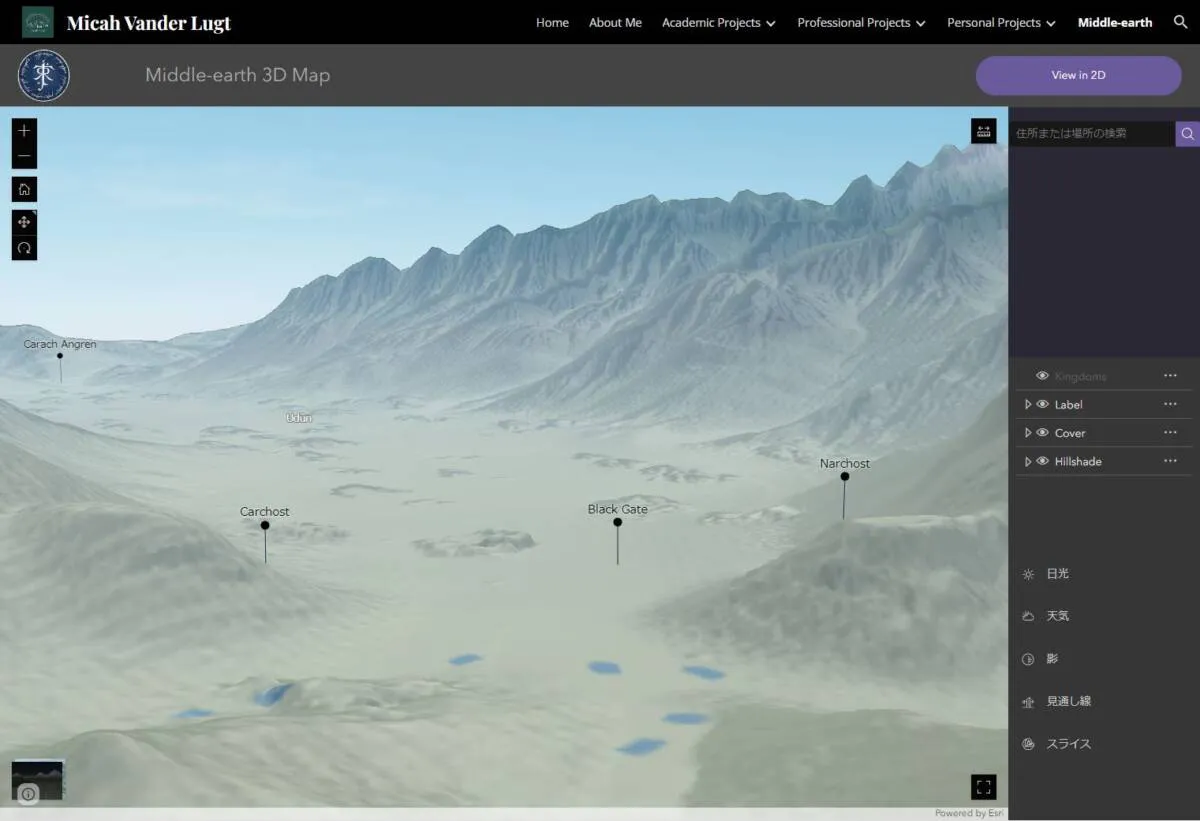1200x821 pixels.
Task: Go to the Home page
Action: pos(552,22)
